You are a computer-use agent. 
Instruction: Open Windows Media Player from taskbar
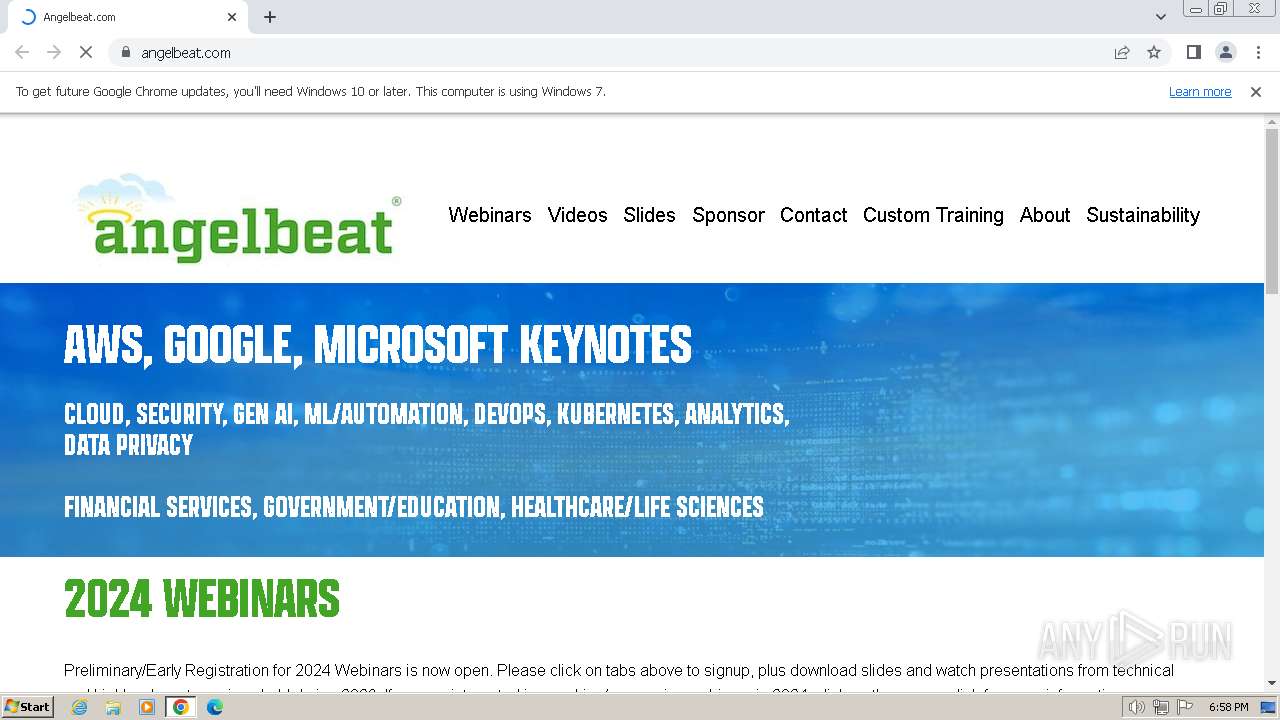[147, 707]
